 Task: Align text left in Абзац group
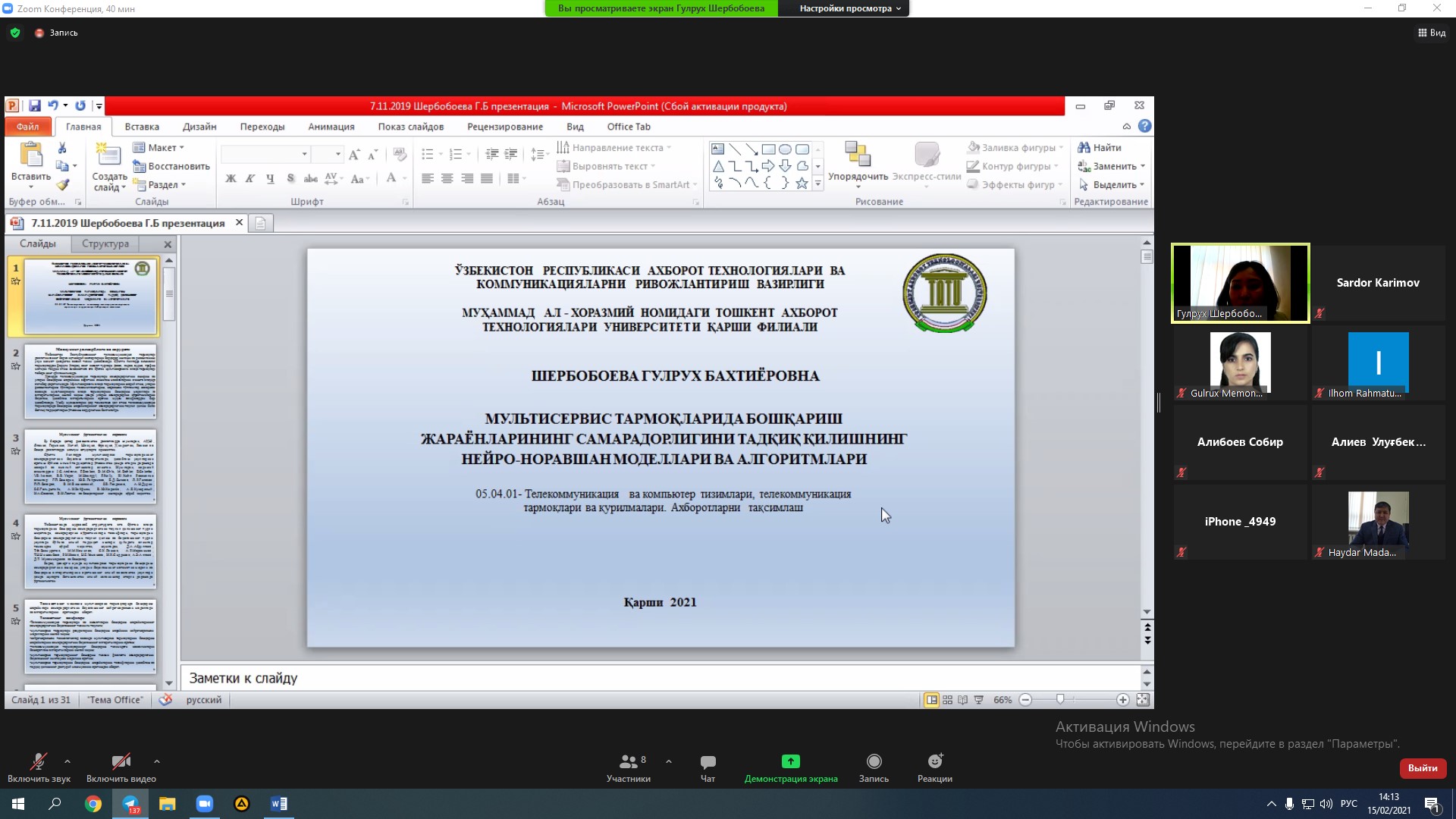[428, 178]
